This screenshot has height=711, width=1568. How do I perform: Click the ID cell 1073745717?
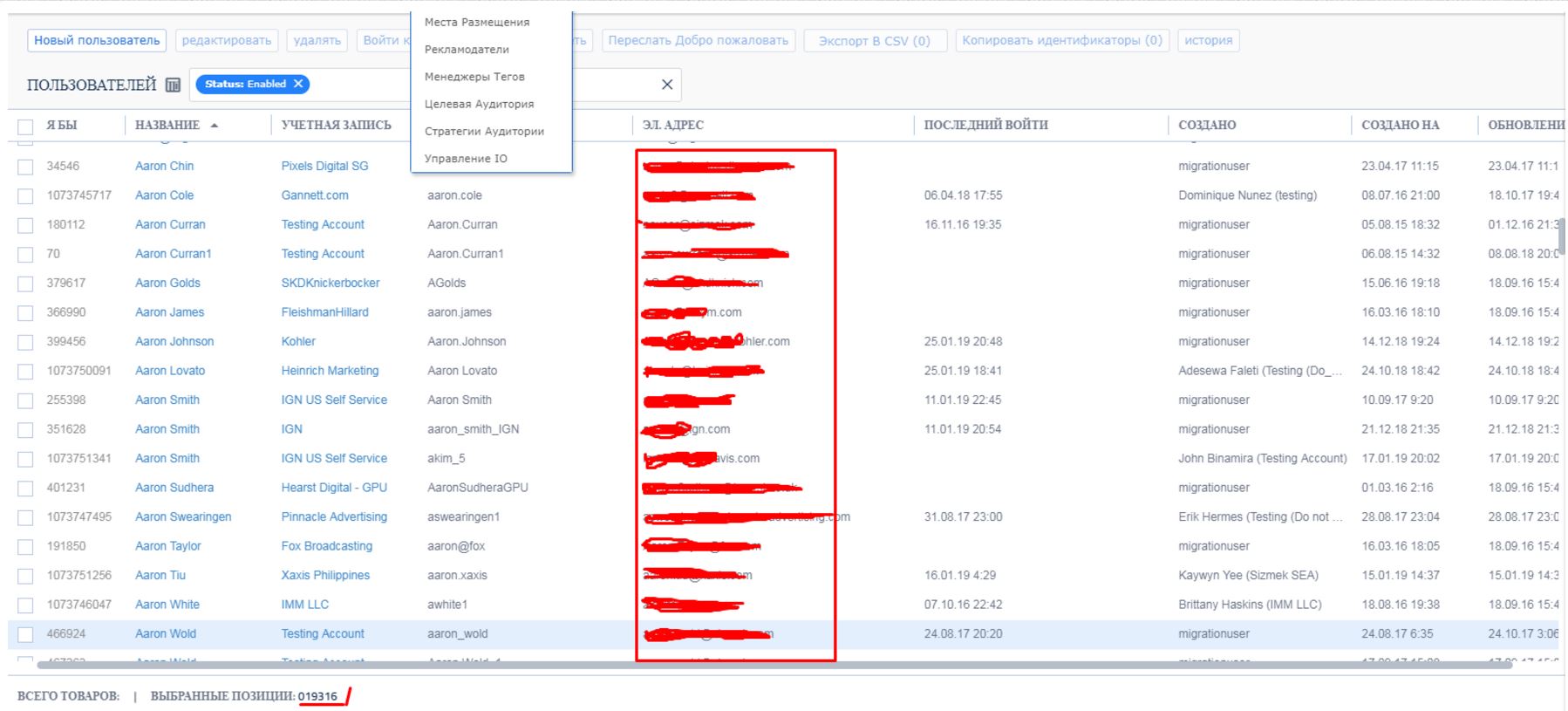pyautogui.click(x=79, y=195)
